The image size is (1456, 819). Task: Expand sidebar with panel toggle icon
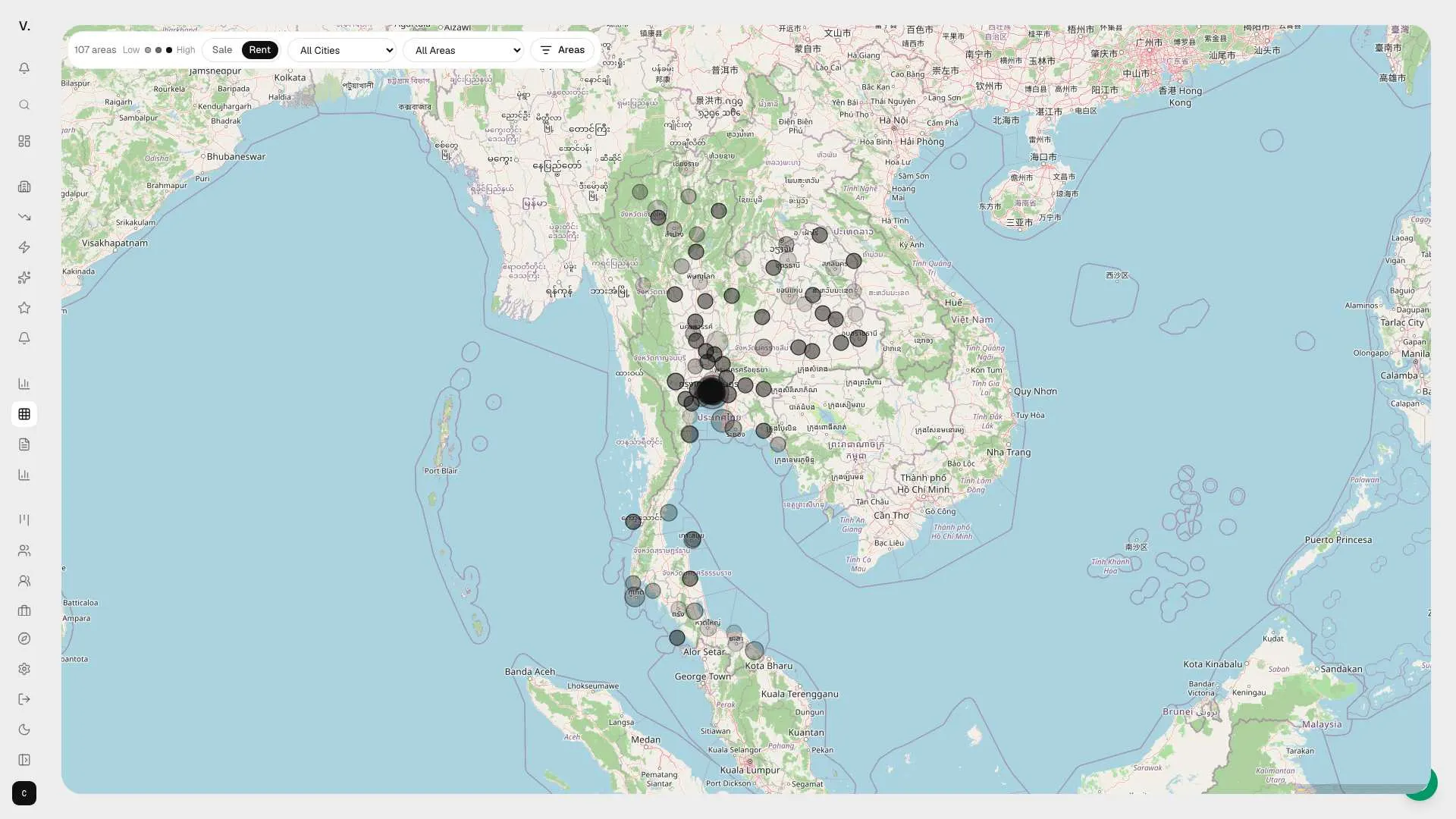click(24, 760)
